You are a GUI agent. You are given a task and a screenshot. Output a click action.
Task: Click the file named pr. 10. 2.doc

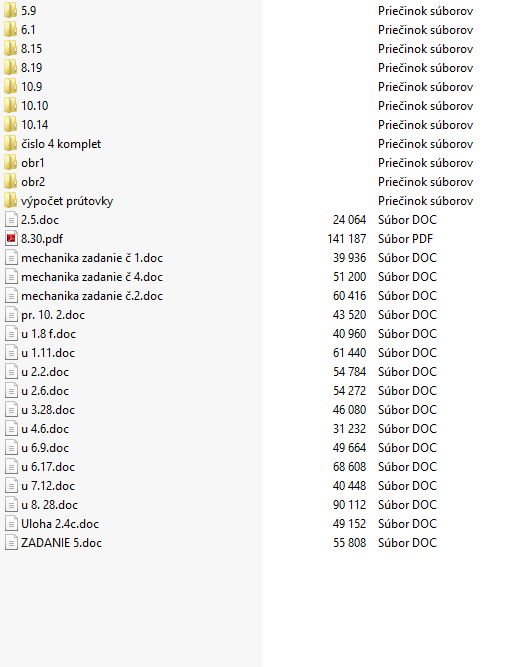(x=53, y=315)
